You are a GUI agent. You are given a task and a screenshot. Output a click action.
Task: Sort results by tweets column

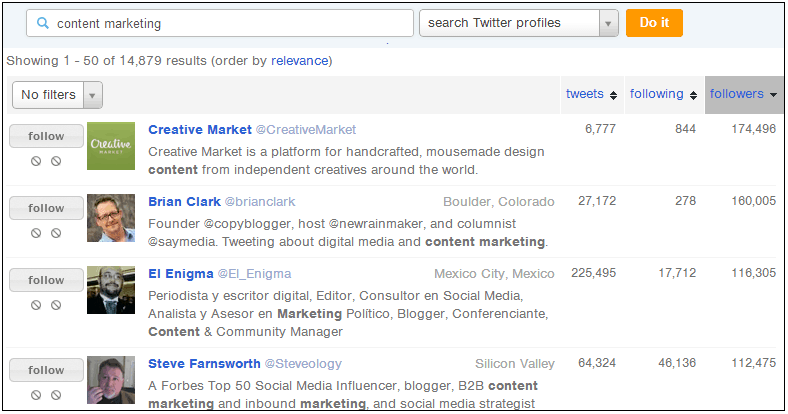[x=592, y=94]
